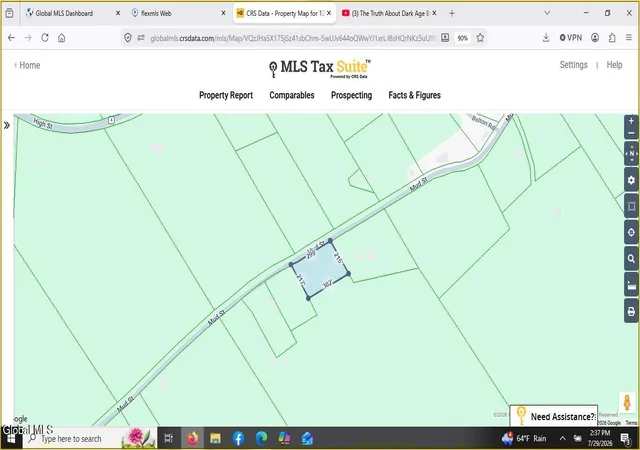640x450 pixels.
Task: Go back to previous page in browser
Action: click(11, 38)
